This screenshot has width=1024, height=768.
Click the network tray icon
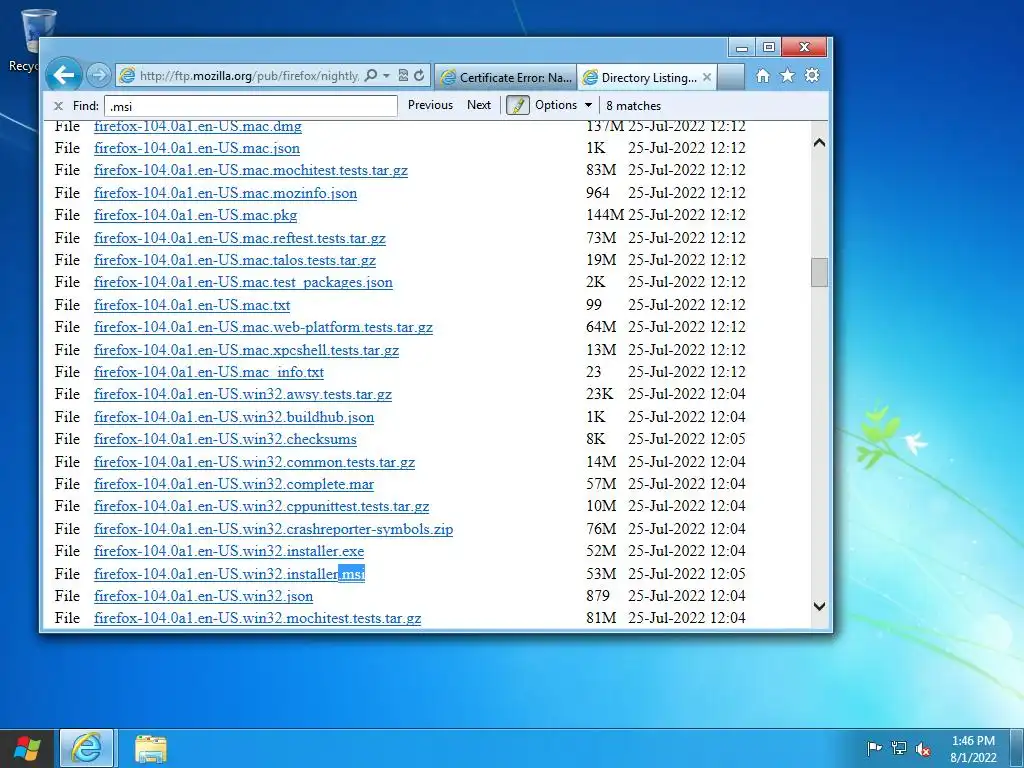[899, 748]
